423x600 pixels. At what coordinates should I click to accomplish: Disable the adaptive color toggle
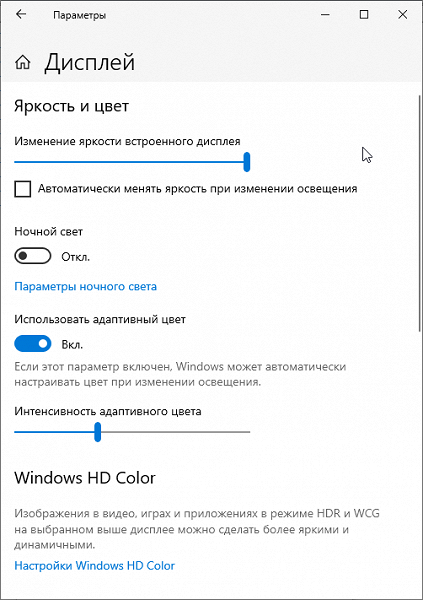coord(33,344)
